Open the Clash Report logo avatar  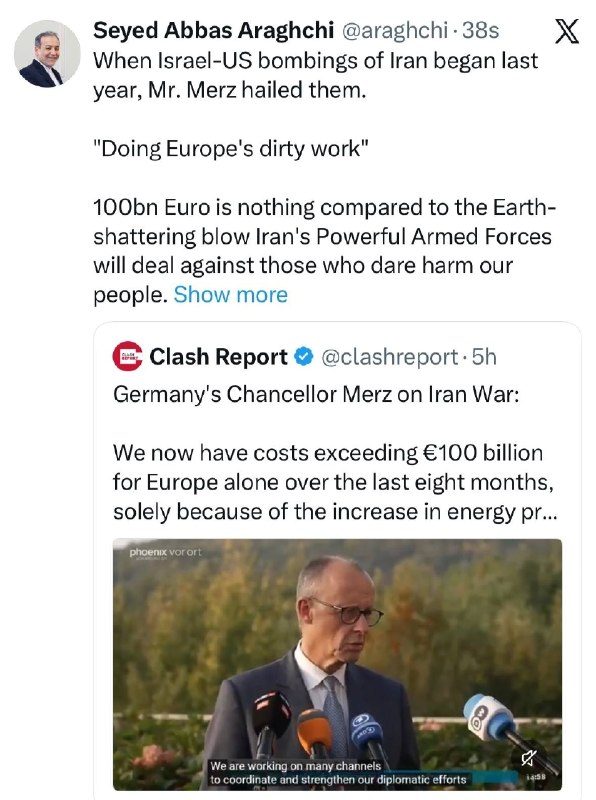128,356
